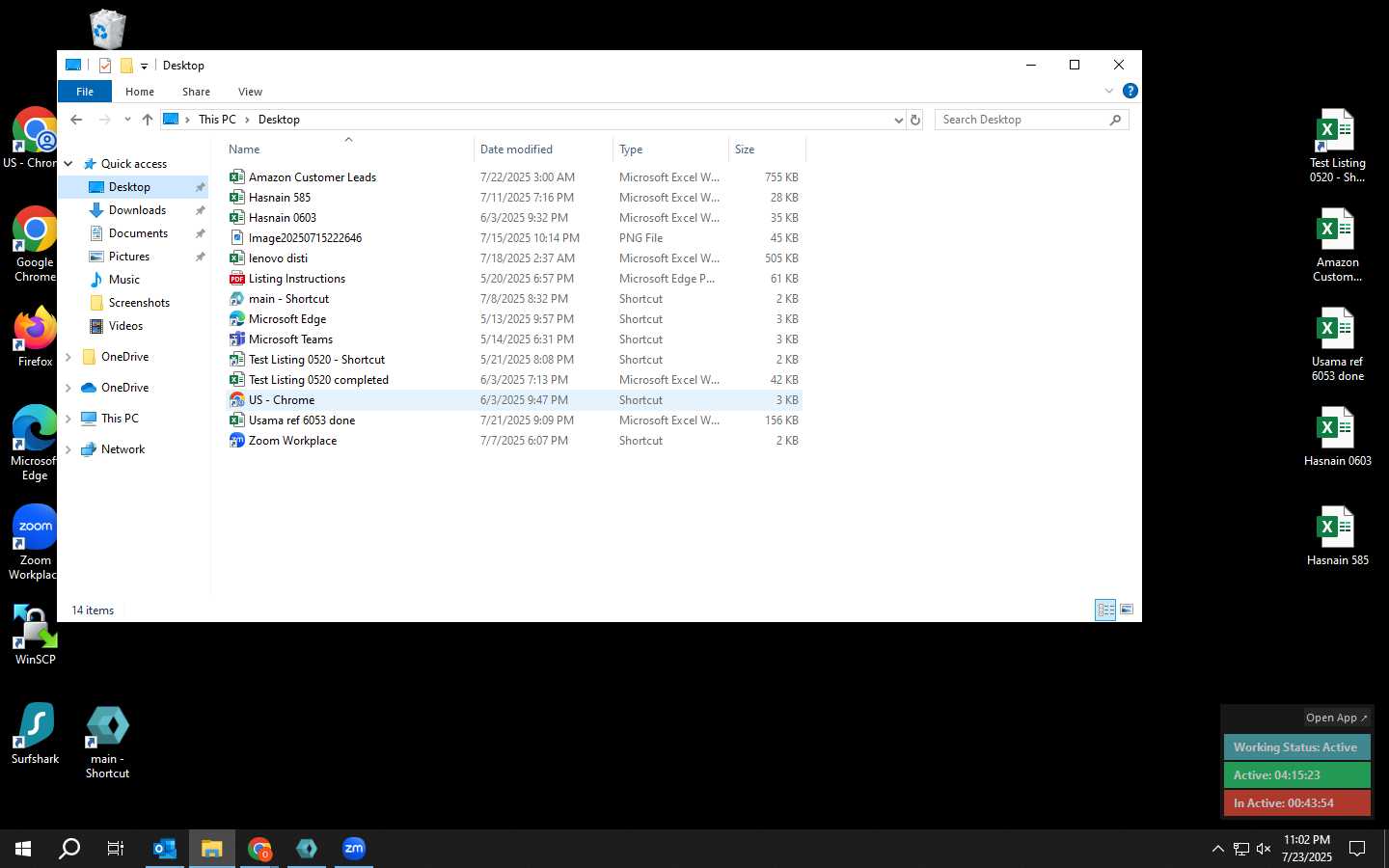Expand This PC tree node
Viewport: 1389px width, 868px height.
click(68, 419)
